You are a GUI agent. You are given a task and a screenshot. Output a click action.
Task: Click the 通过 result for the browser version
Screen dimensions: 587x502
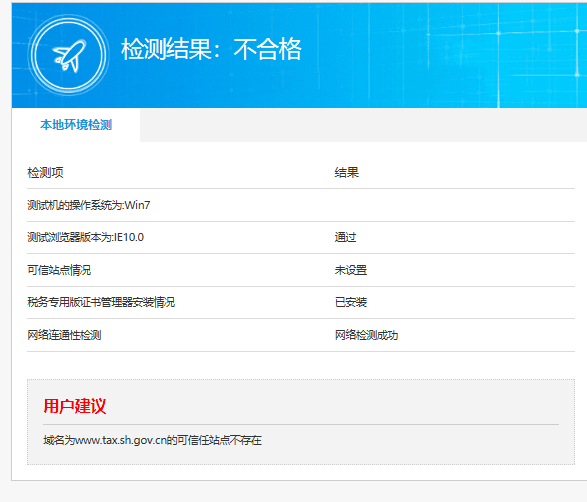tap(346, 237)
